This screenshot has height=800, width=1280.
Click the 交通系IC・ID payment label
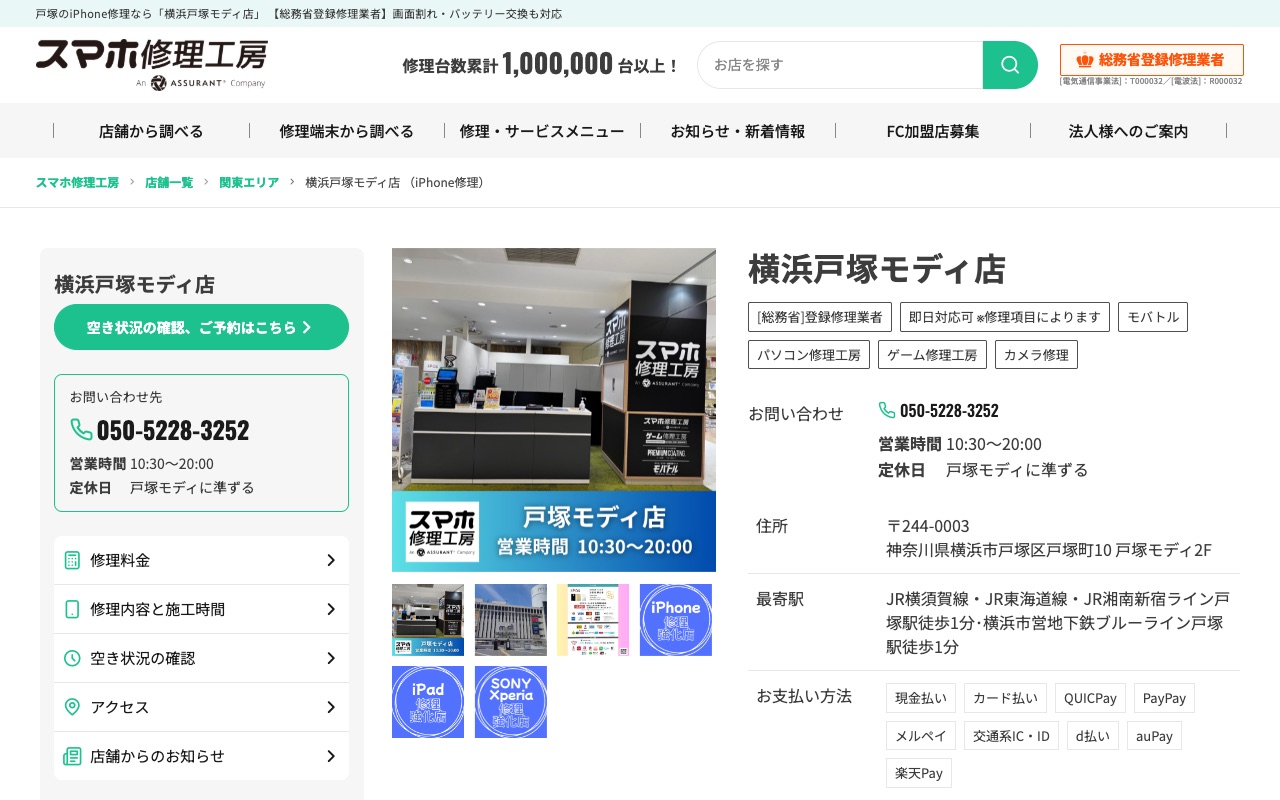pos(1011,736)
